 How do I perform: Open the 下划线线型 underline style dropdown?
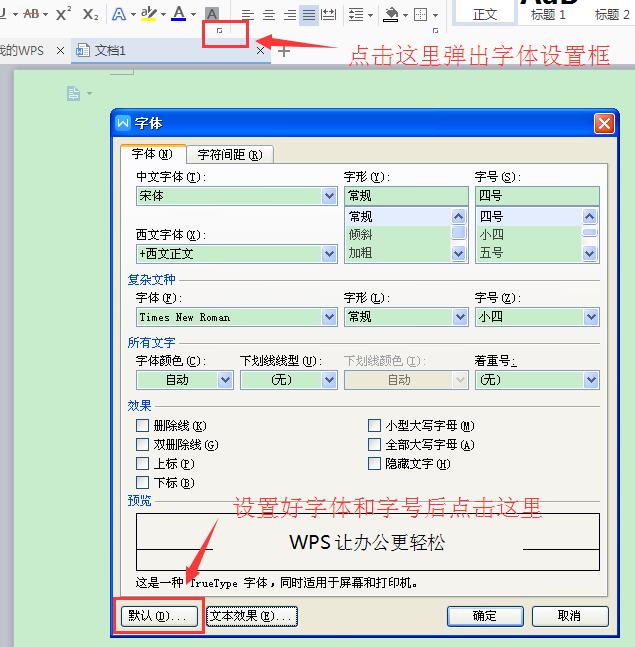329,380
